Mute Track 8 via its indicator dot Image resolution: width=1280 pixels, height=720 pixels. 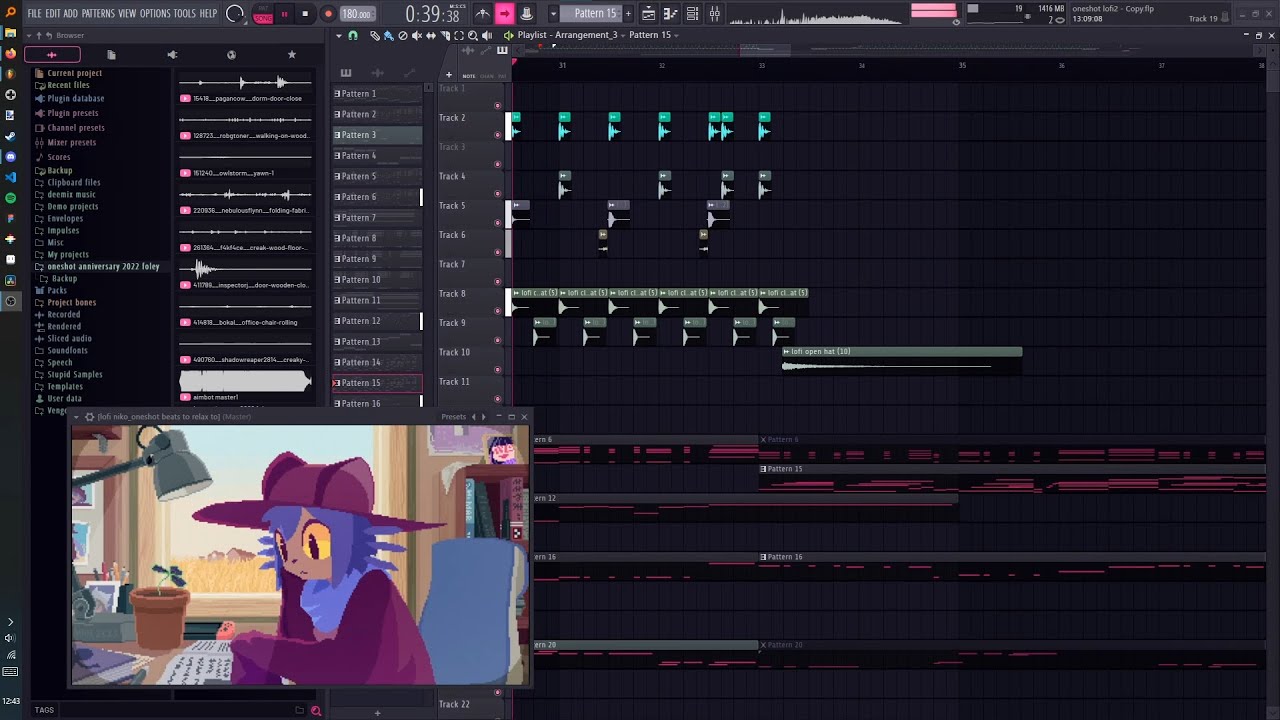(x=498, y=311)
